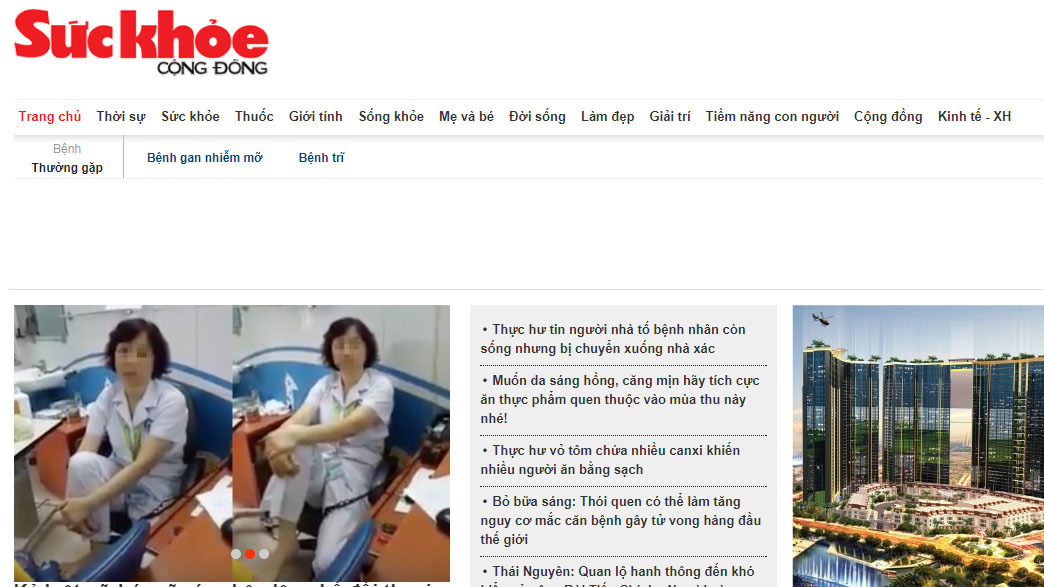Select the first carousel dot indicator
The height and width of the screenshot is (587, 1044).
tap(236, 554)
